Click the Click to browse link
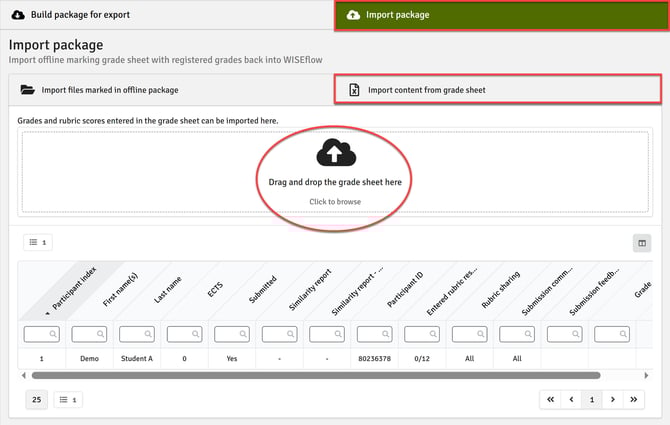The width and height of the screenshot is (670, 425). 335,201
